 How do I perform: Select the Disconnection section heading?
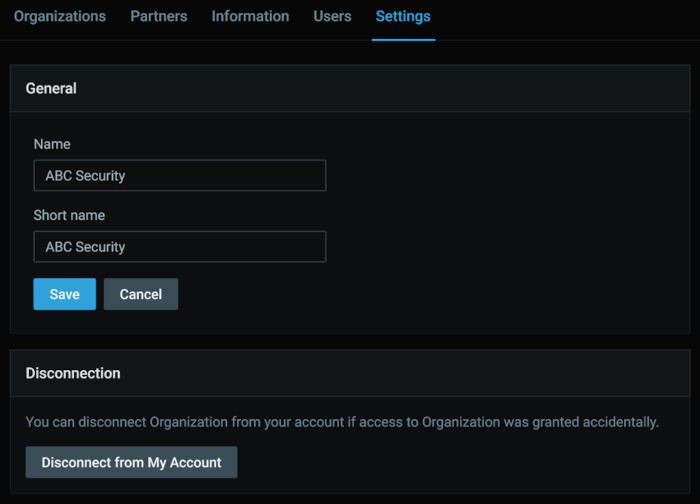pos(73,373)
